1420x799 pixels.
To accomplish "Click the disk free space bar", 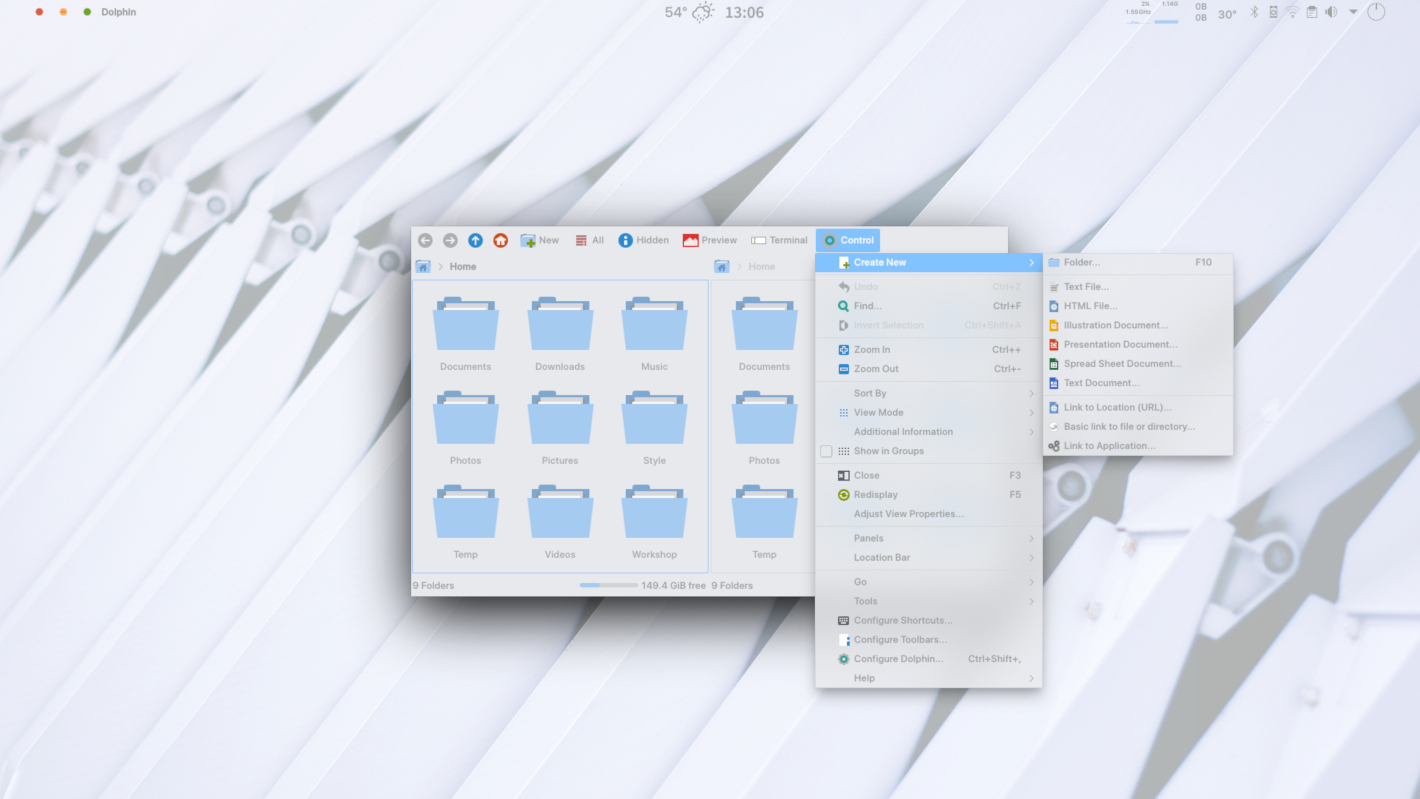I will 608,585.
